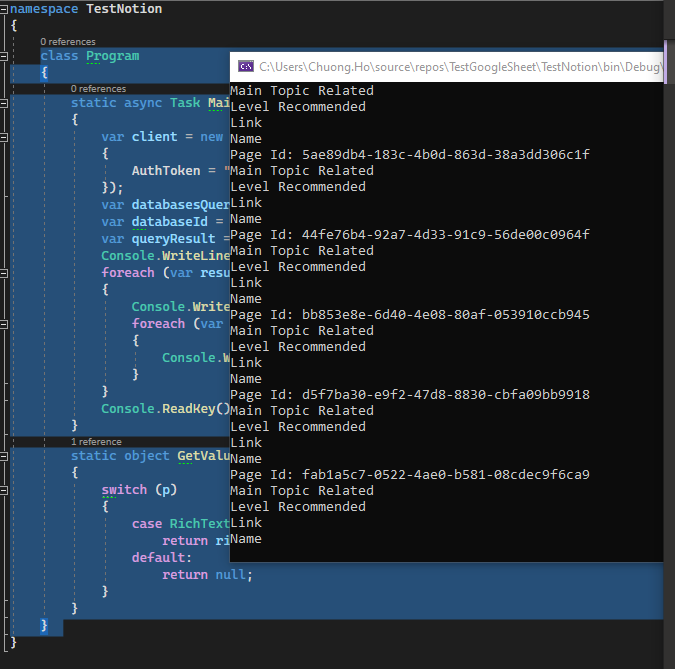This screenshot has width=675, height=669.
Task: Click Page Id 44fe76b4-92a7-4d33 line in console
Action: (410, 235)
